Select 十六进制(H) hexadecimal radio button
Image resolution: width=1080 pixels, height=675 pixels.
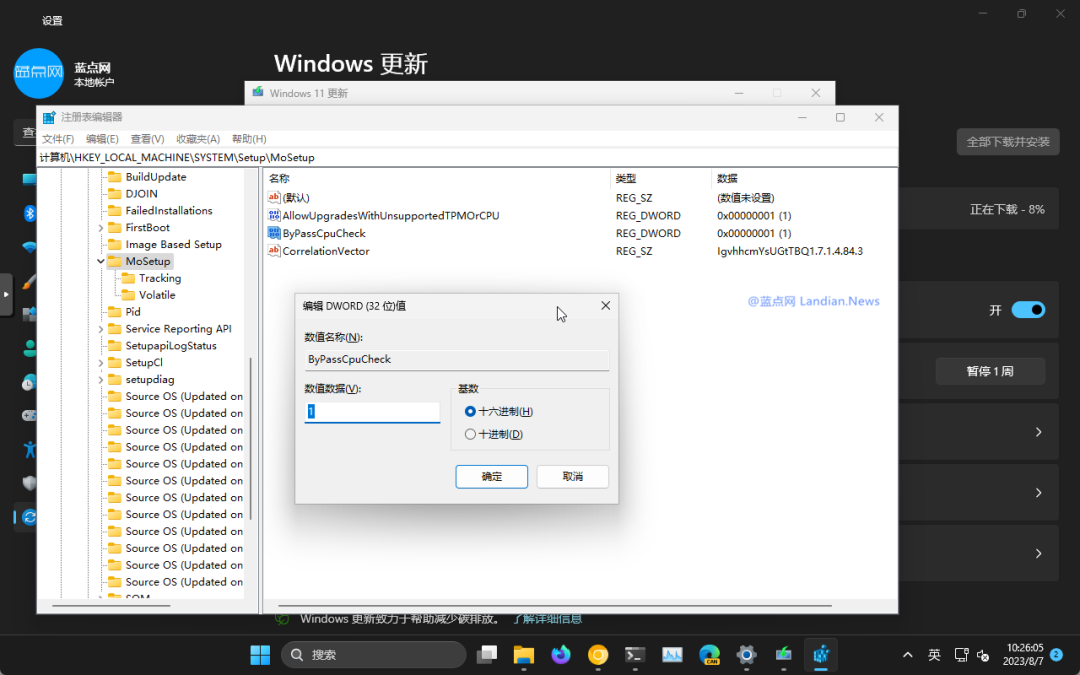pos(470,411)
